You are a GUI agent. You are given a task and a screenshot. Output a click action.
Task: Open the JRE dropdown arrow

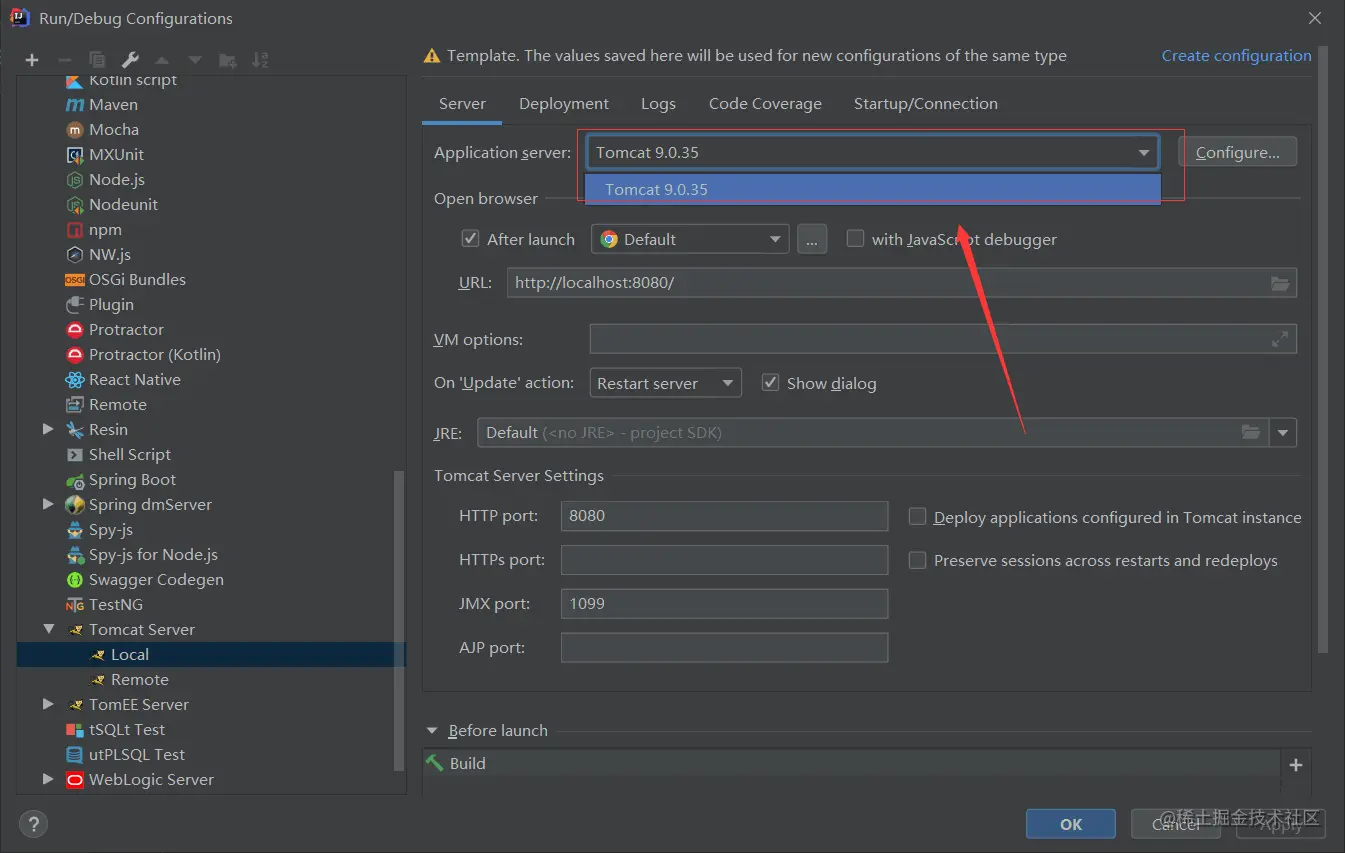[1284, 433]
